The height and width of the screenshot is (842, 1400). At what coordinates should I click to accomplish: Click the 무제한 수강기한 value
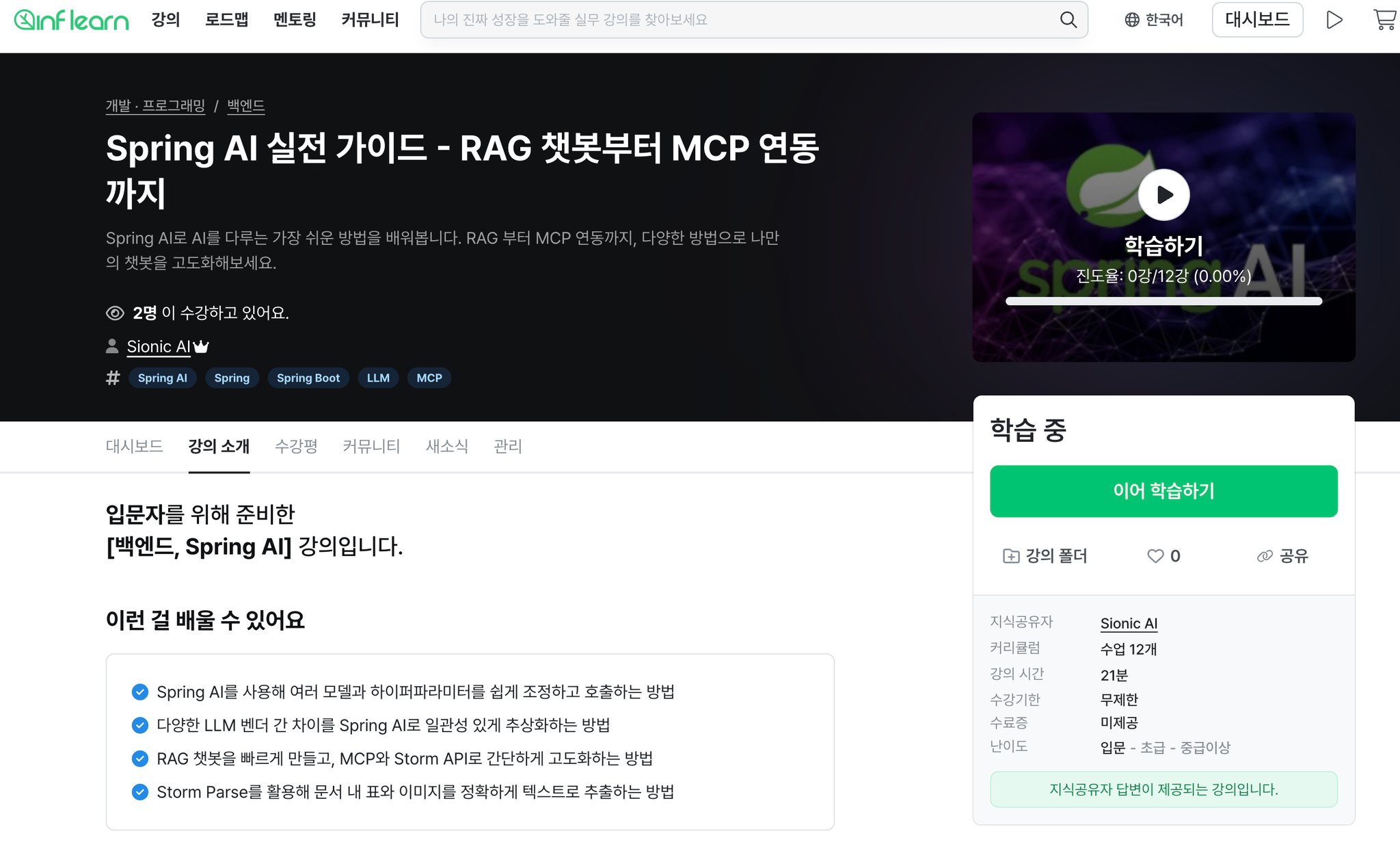coord(1119,700)
